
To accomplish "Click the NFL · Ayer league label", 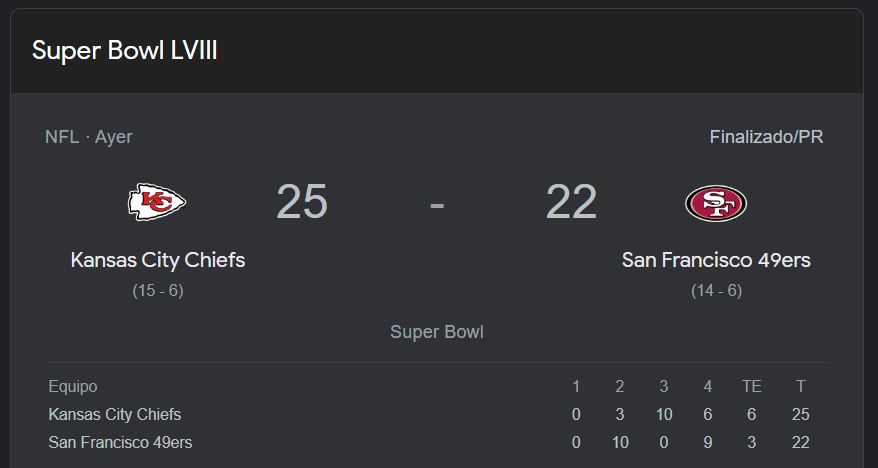I will click(89, 137).
